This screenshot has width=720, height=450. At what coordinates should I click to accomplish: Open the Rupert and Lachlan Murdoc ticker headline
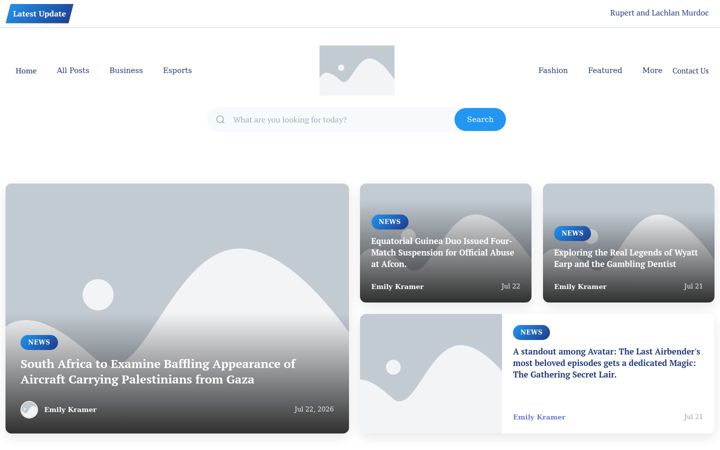[659, 13]
